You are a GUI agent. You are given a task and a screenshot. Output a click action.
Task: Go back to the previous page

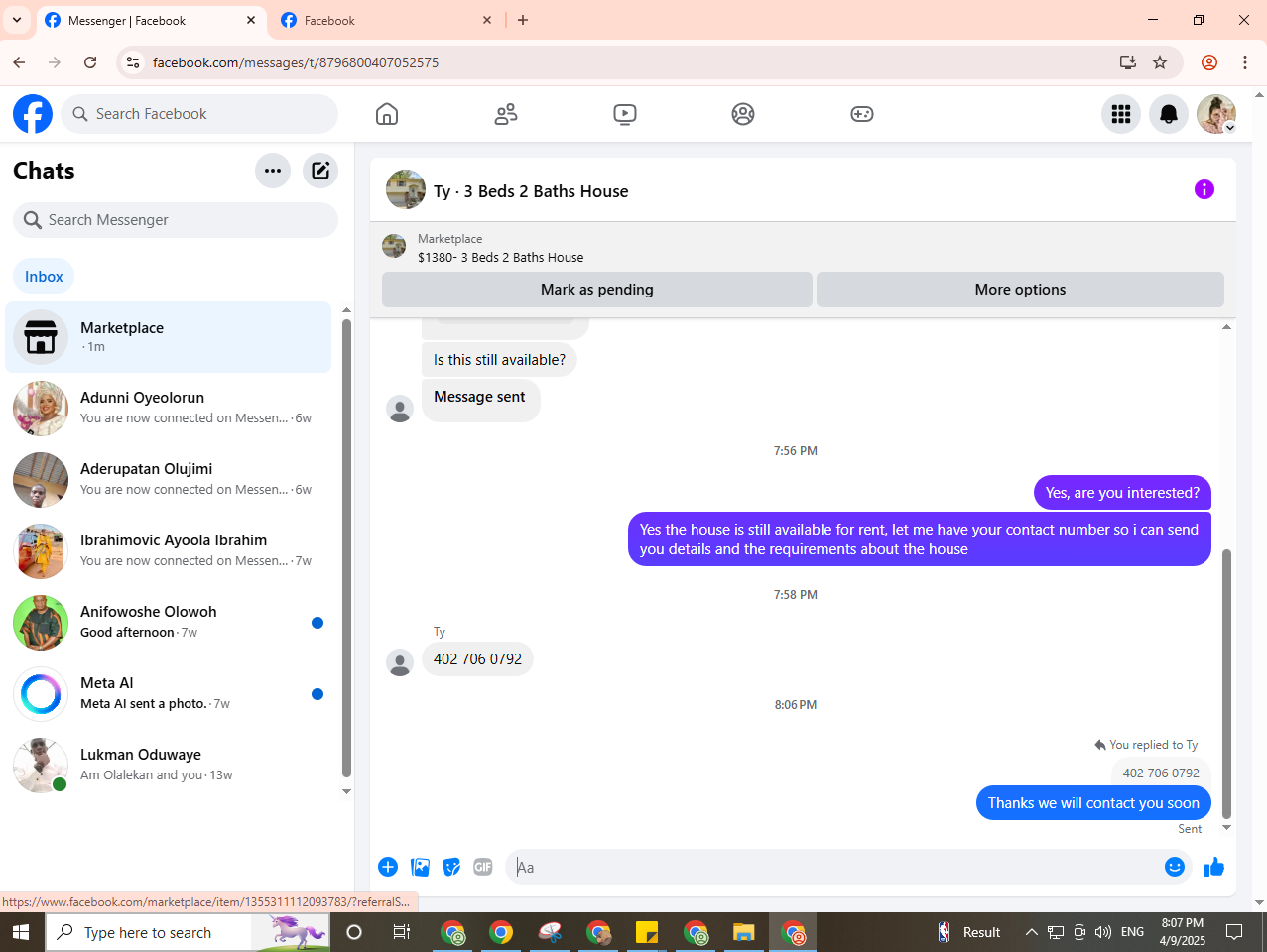point(19,62)
